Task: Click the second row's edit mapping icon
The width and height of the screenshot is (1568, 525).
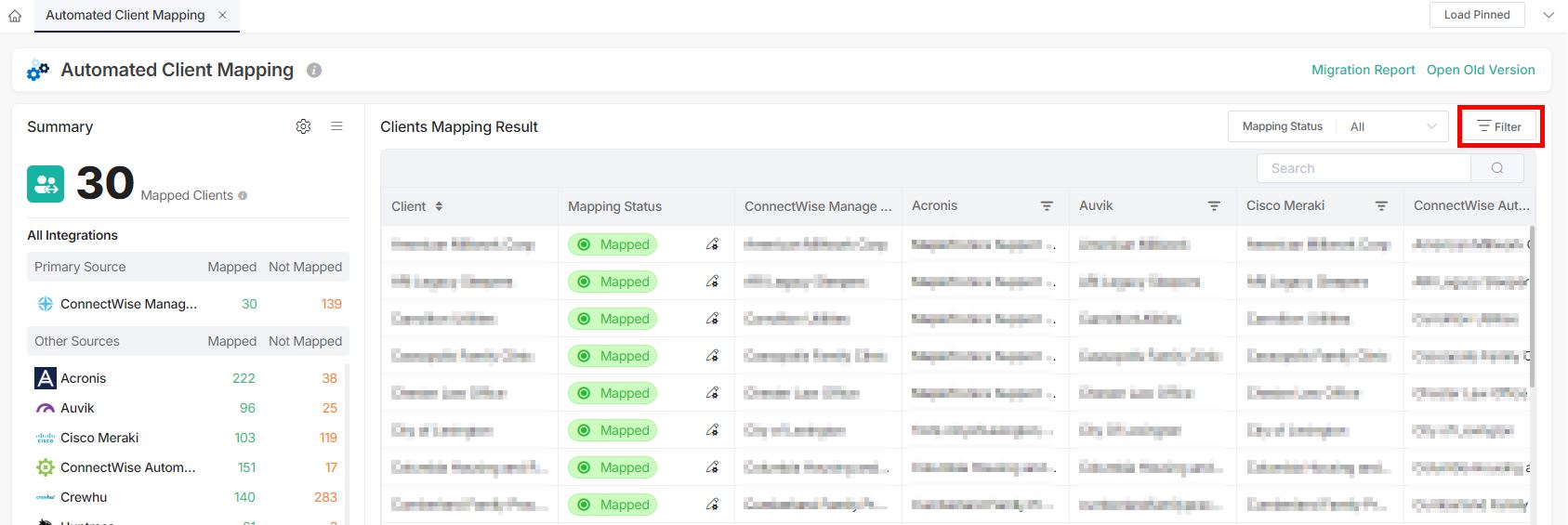Action: (712, 282)
